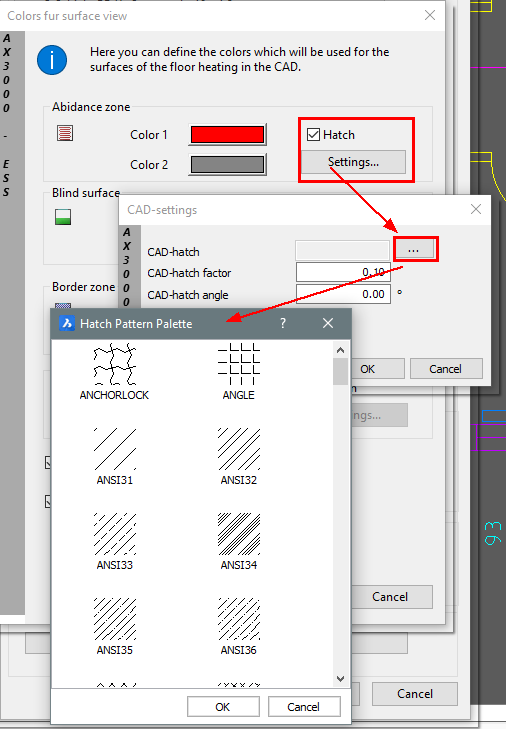Click the Hatch Pattern Palette help question mark
The image size is (506, 729).
pos(283,323)
